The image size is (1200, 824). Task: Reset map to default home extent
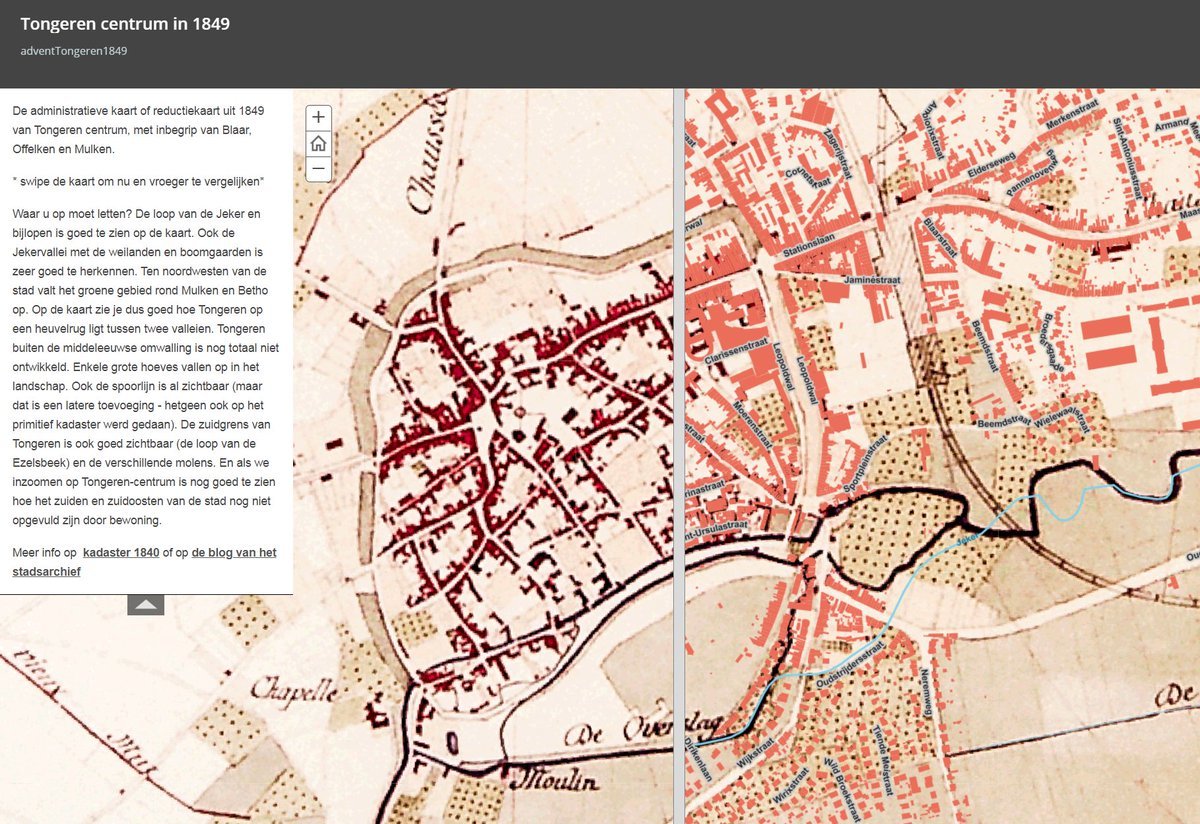(318, 143)
